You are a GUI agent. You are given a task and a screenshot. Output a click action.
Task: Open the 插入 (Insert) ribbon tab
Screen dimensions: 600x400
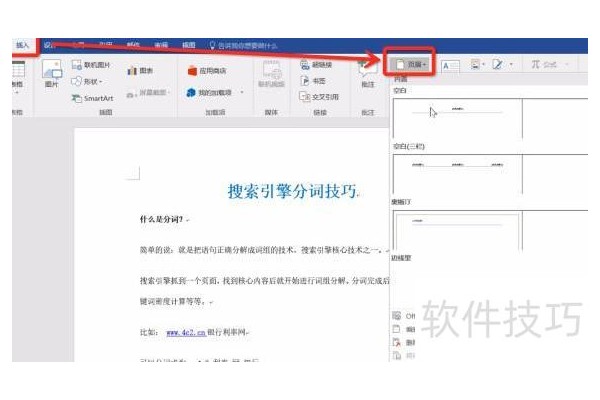[x=23, y=46]
